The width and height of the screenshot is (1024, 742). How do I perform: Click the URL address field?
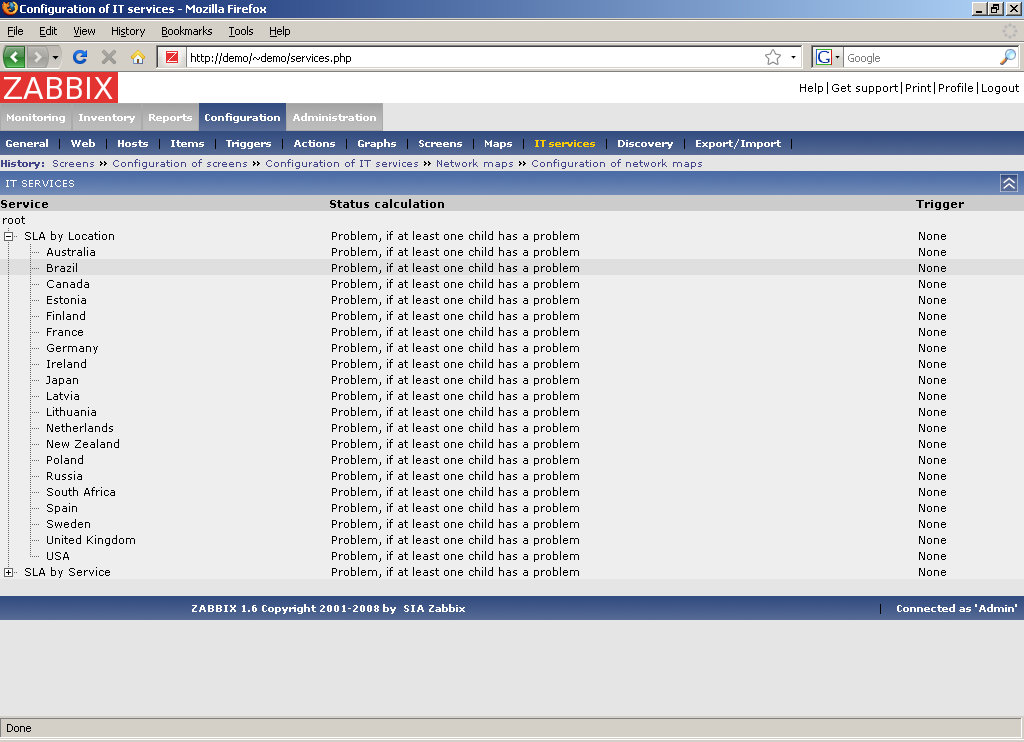[x=475, y=57]
